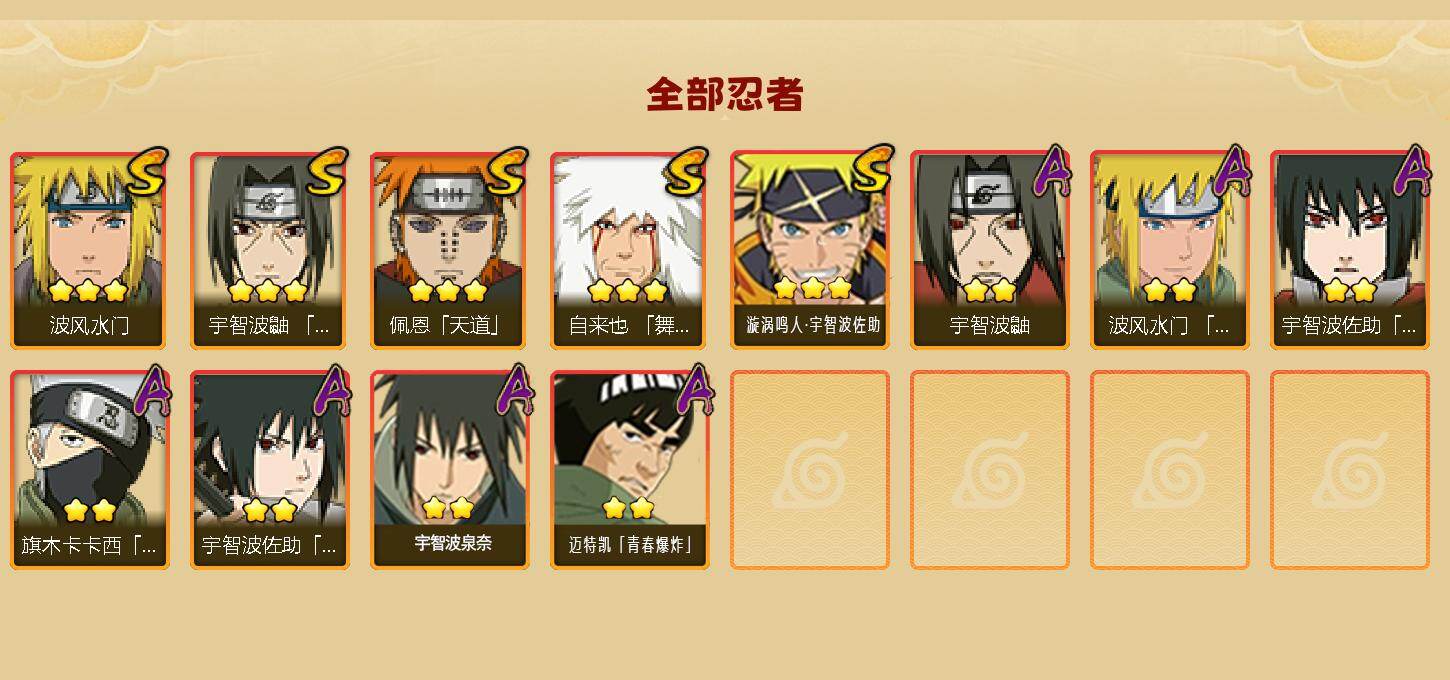1450x680 pixels.
Task: Click the two stars on 宇智波泉奈 card
Action: pos(448,508)
